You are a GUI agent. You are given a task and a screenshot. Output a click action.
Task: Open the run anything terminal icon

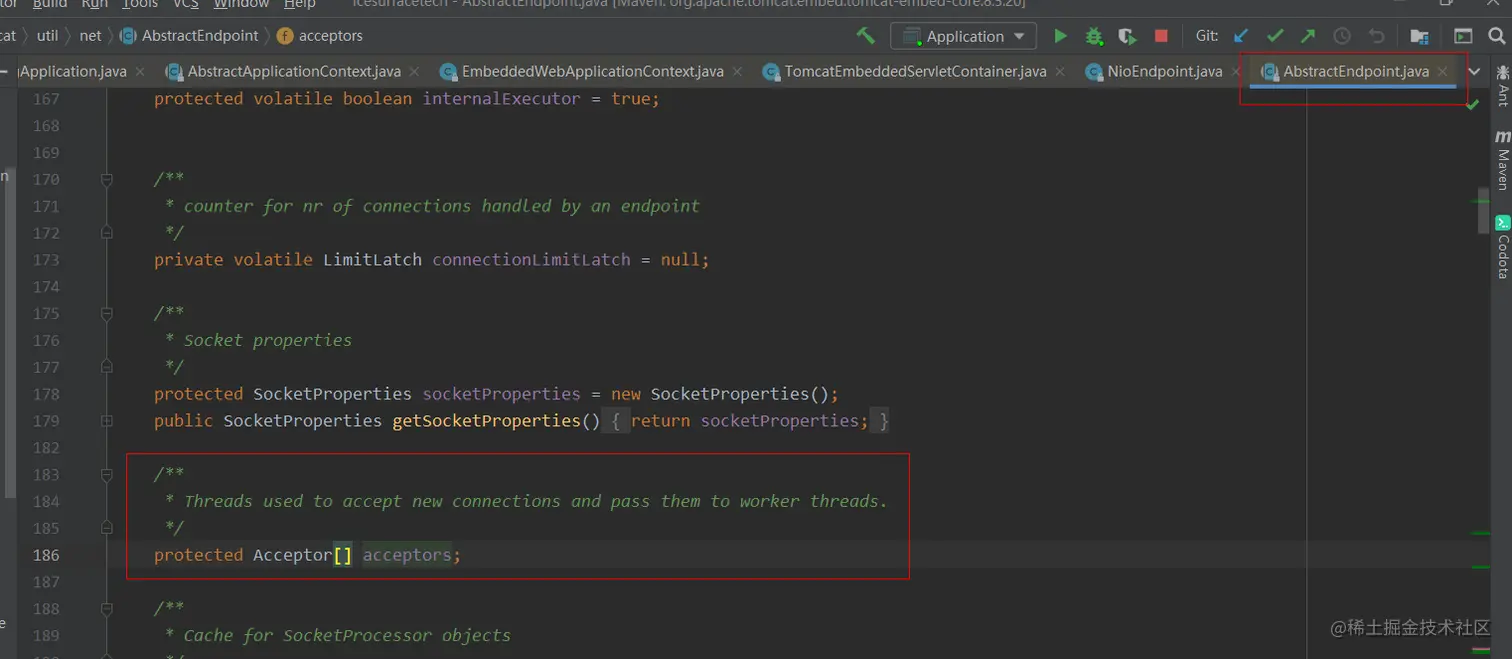coord(1463,36)
